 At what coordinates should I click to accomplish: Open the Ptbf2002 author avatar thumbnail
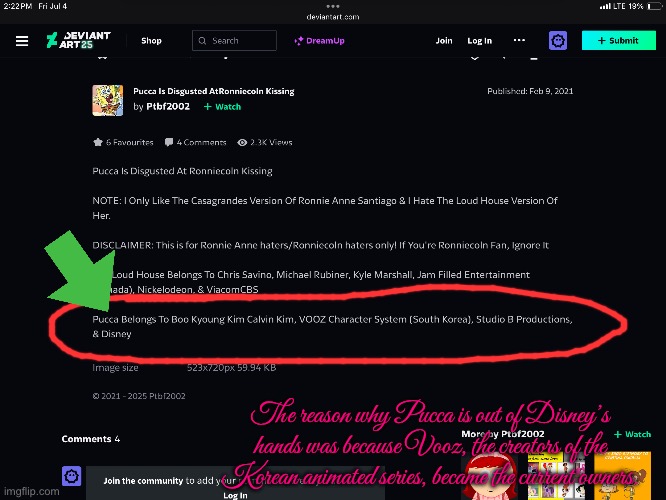(x=108, y=100)
